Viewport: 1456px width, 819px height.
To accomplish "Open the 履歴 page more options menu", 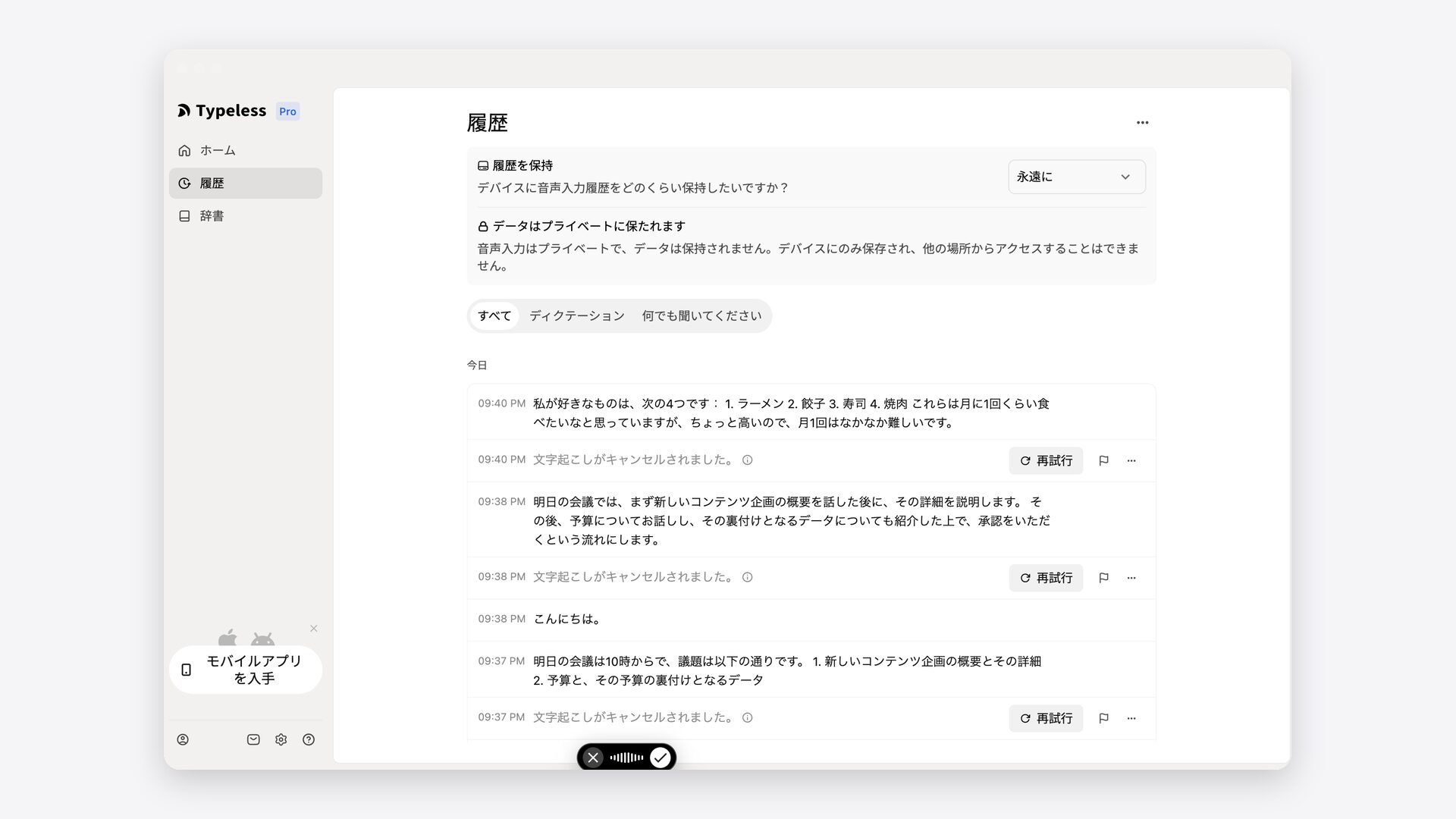I will coord(1142,122).
